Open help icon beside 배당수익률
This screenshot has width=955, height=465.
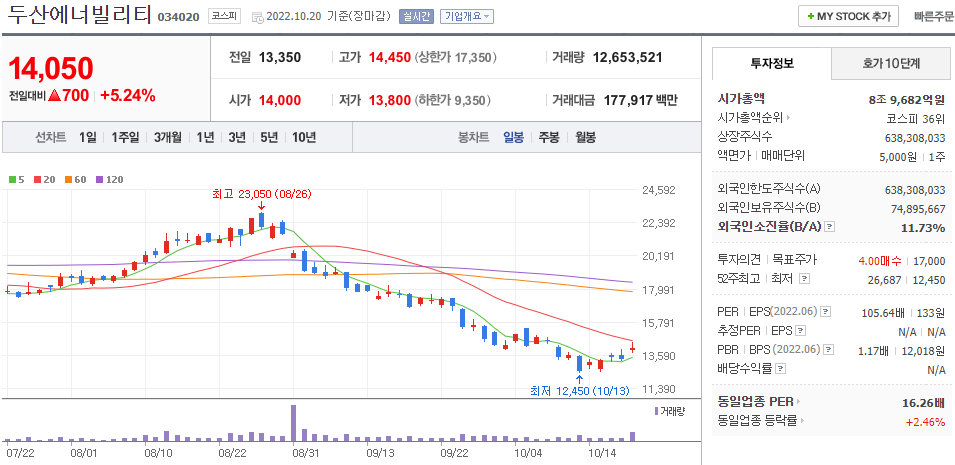pos(781,369)
